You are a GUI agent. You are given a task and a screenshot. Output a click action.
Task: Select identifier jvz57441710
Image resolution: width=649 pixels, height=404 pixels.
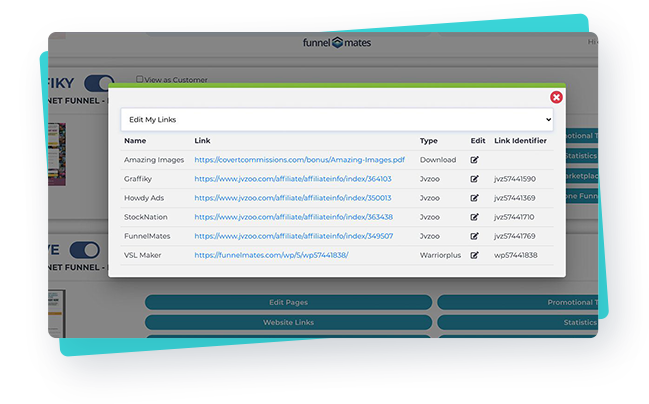(514, 217)
